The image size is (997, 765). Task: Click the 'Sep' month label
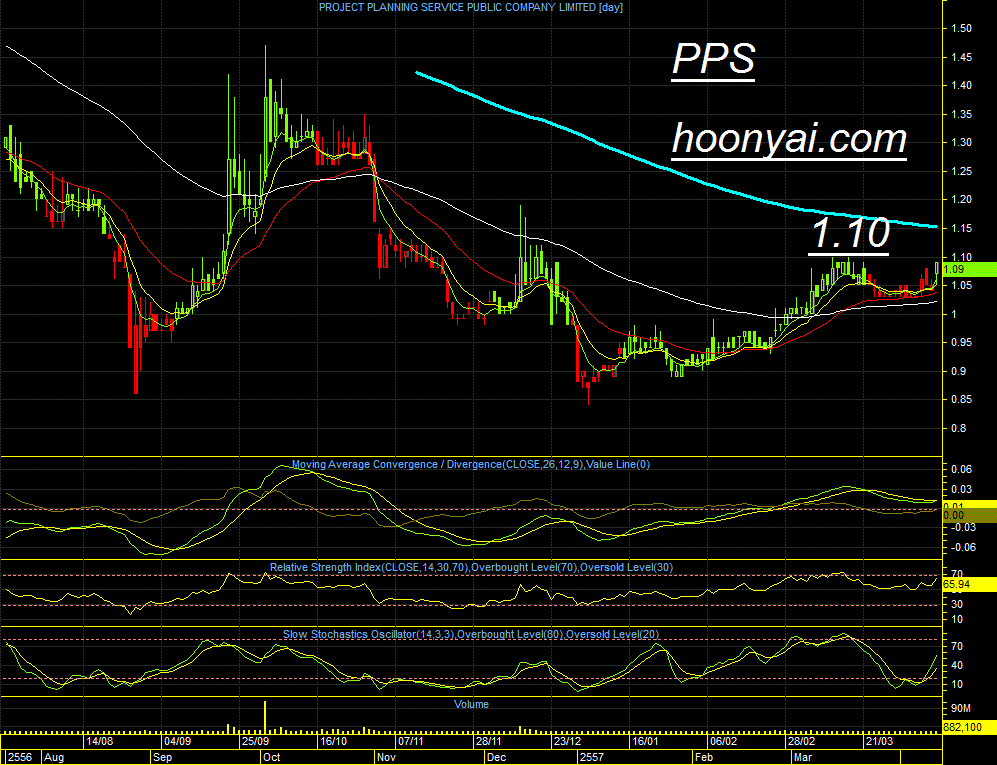[x=163, y=757]
